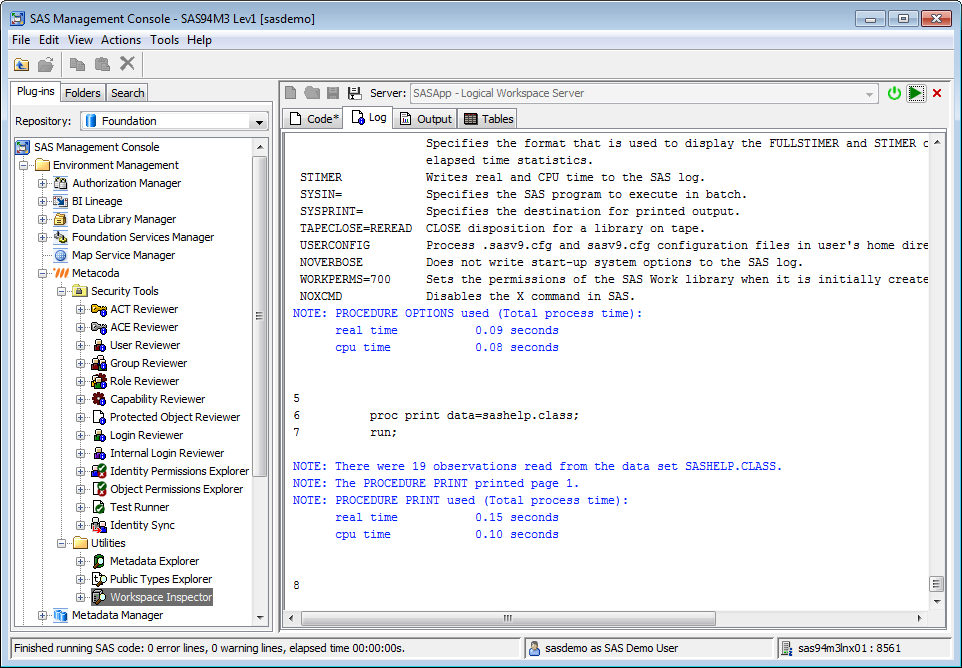Screen dimensions: 962x668
Task: Click the Identity Sync icon
Action: (x=99, y=525)
